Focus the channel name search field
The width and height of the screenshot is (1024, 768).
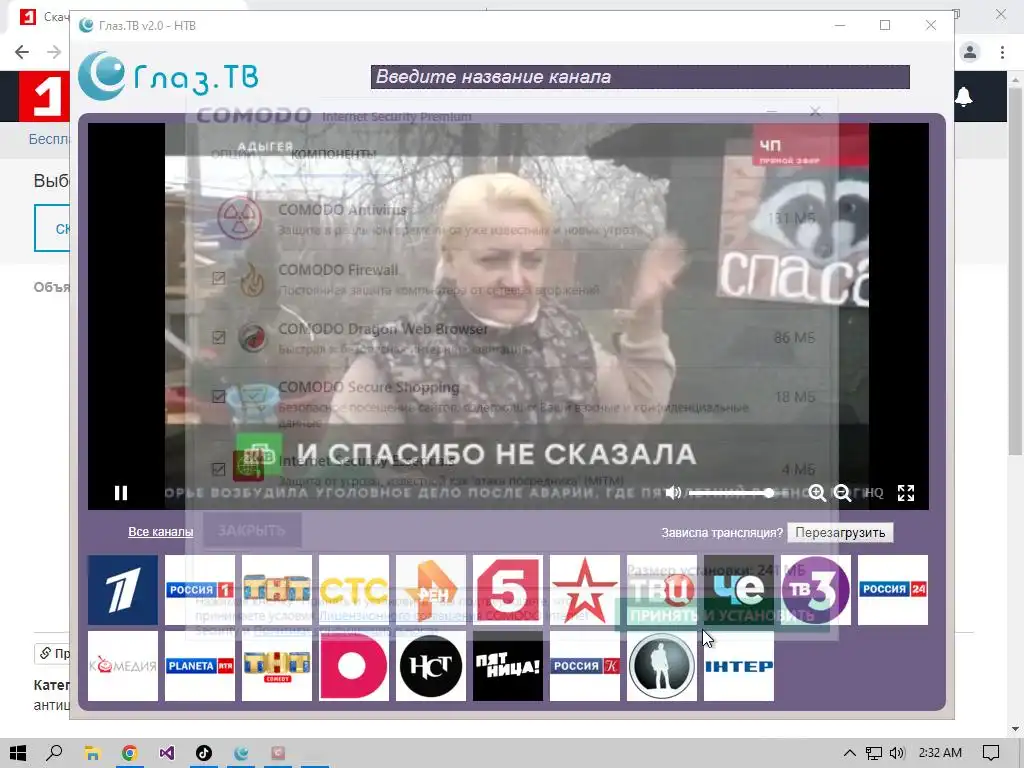[x=640, y=77]
